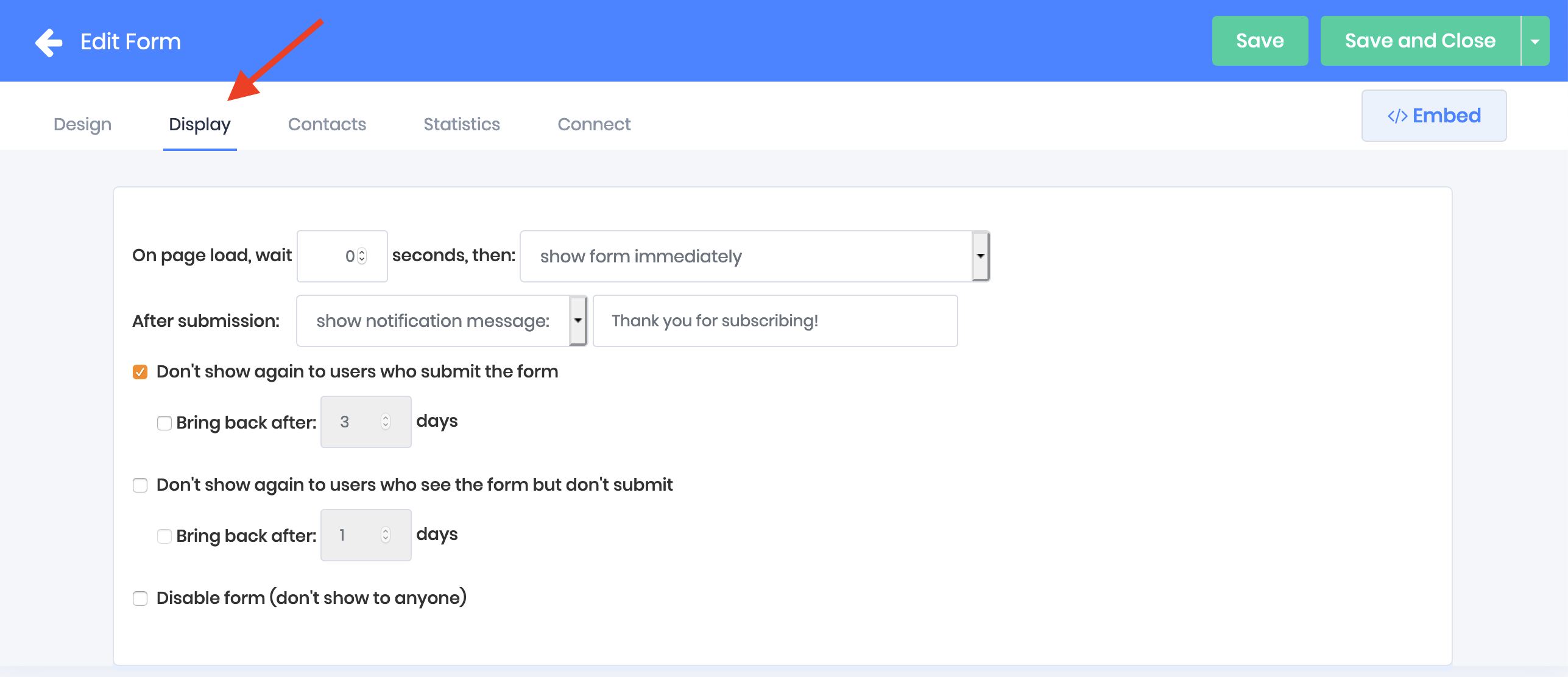Enable Bring back after 3 days checkbox
1568x677 pixels.
[164, 423]
